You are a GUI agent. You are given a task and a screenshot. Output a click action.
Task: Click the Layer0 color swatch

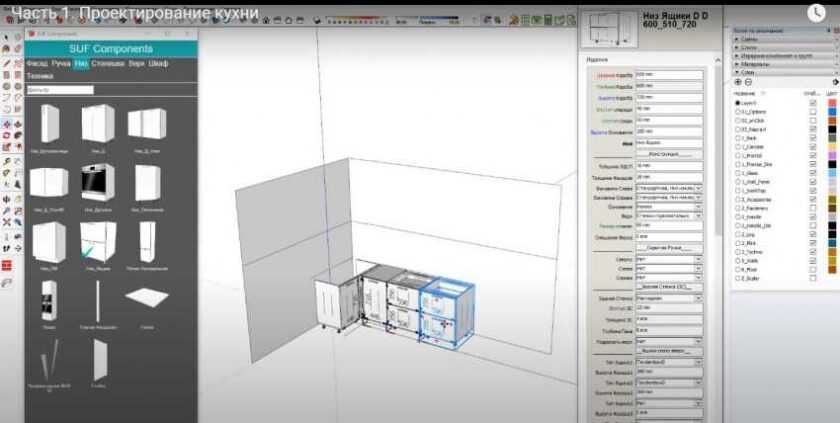point(832,102)
